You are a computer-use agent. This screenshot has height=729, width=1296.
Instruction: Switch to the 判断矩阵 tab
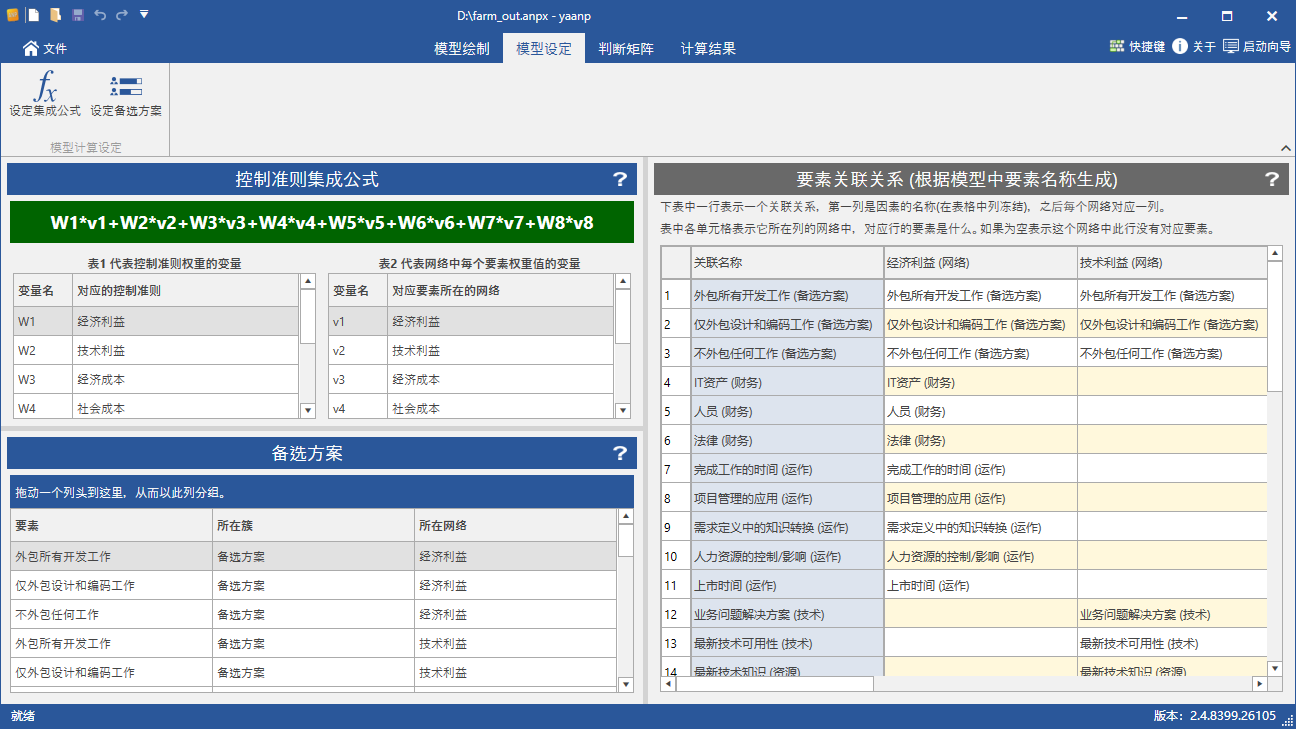pos(627,46)
